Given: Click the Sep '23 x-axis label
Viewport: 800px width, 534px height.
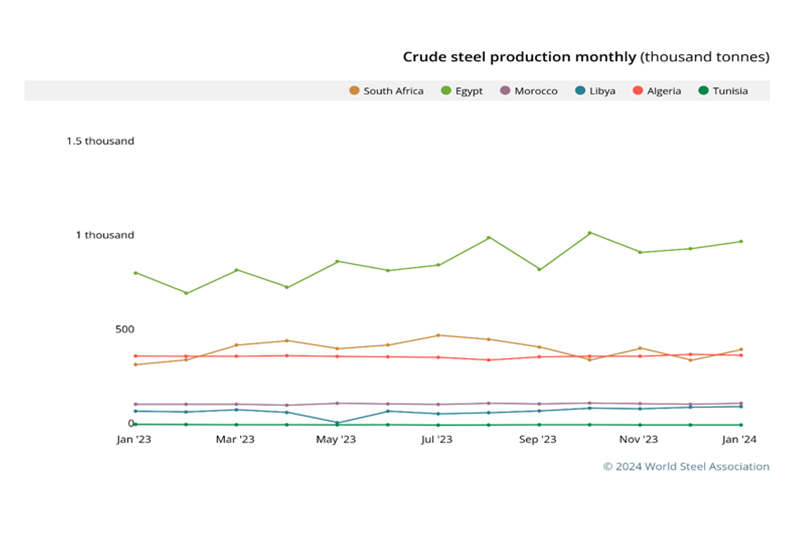Looking at the screenshot, I should click(x=539, y=439).
